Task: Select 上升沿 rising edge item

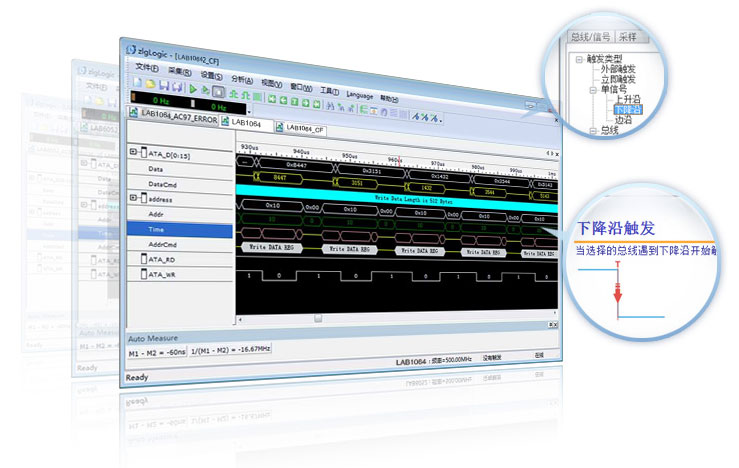Action: 628,99
